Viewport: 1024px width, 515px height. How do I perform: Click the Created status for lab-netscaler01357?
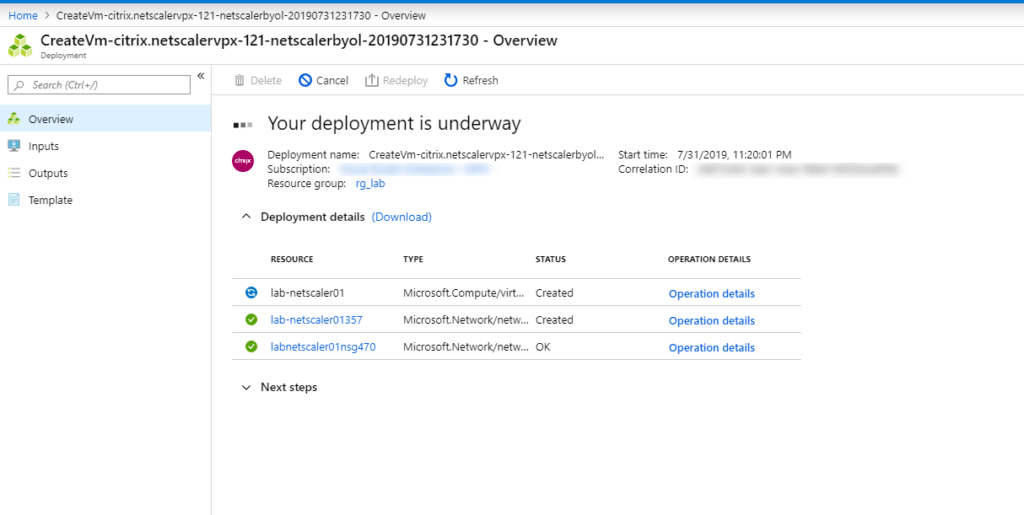pos(554,320)
